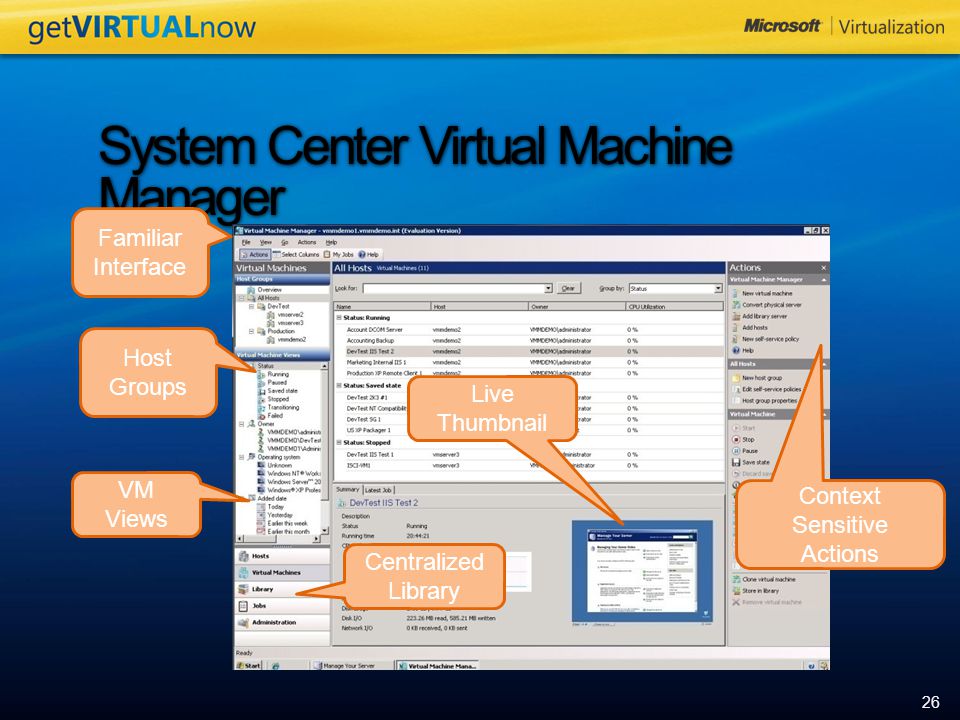Screen dimensions: 960x720
Task: Click the Select Columns toolbar icon
Action: click(277, 254)
